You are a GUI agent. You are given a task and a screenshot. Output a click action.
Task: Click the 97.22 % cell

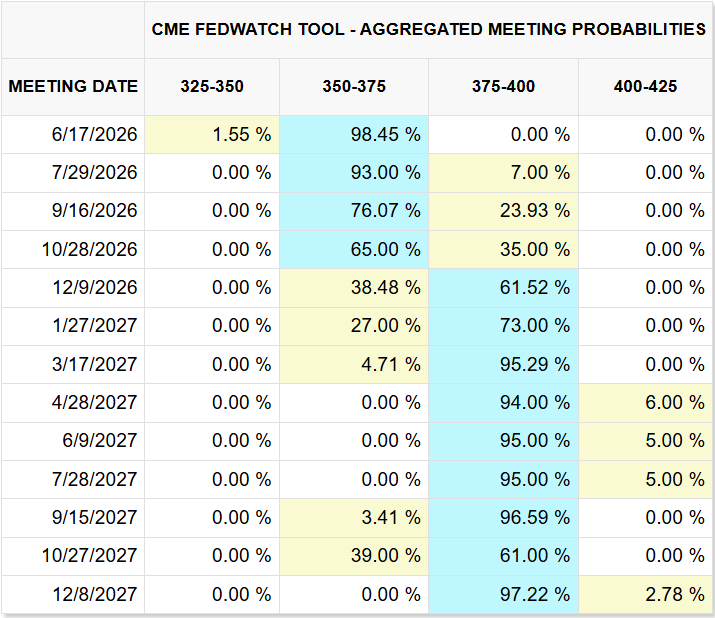tap(503, 594)
